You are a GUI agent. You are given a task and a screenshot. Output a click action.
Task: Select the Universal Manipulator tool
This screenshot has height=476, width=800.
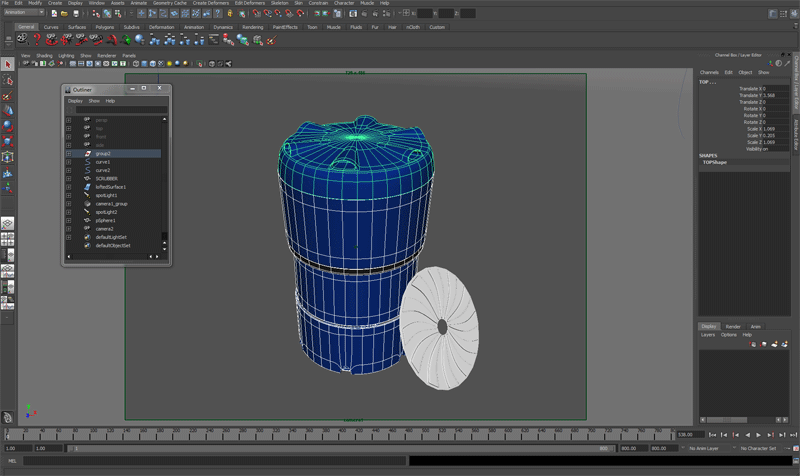tap(7, 157)
